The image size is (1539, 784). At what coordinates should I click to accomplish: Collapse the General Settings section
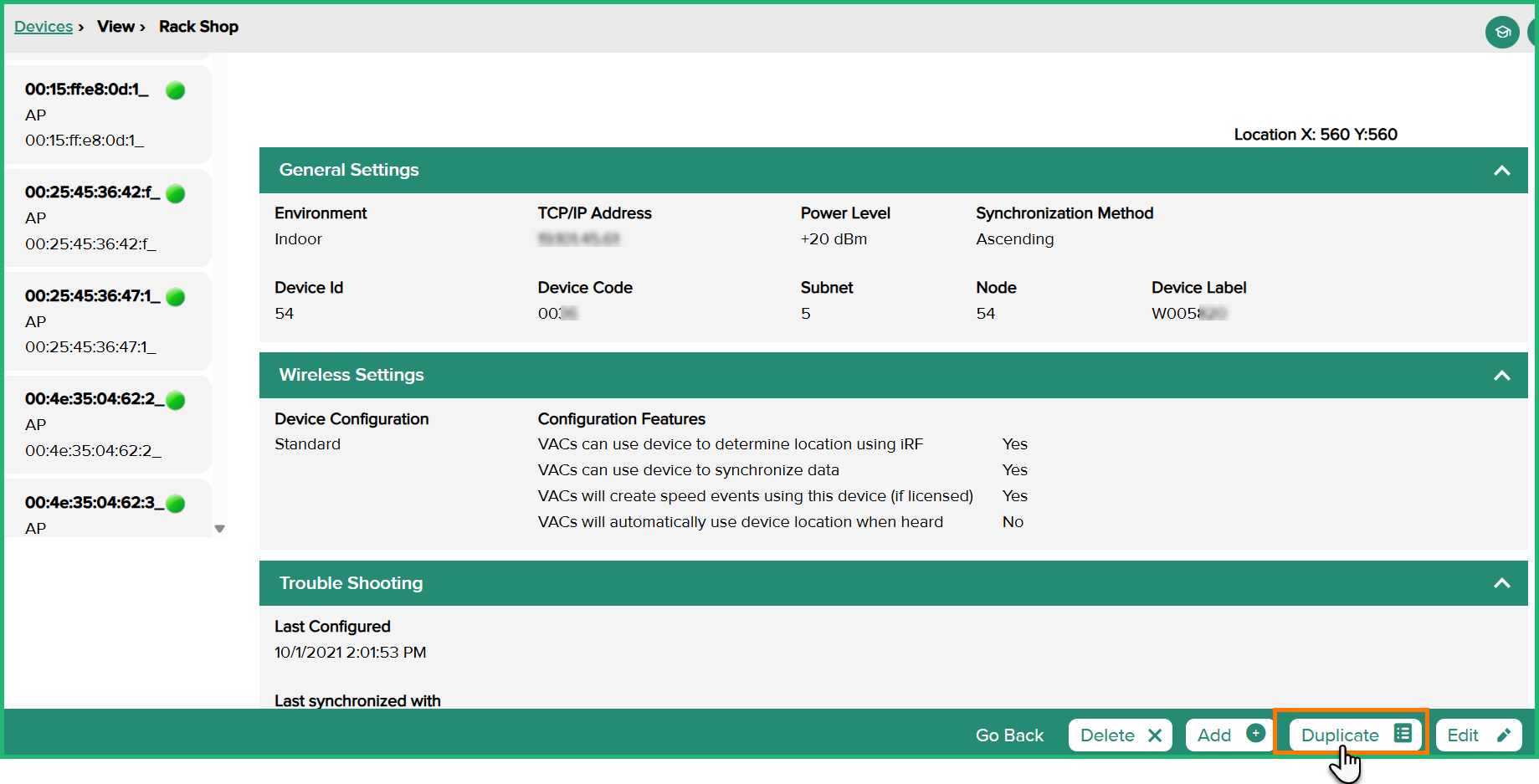(1502, 171)
